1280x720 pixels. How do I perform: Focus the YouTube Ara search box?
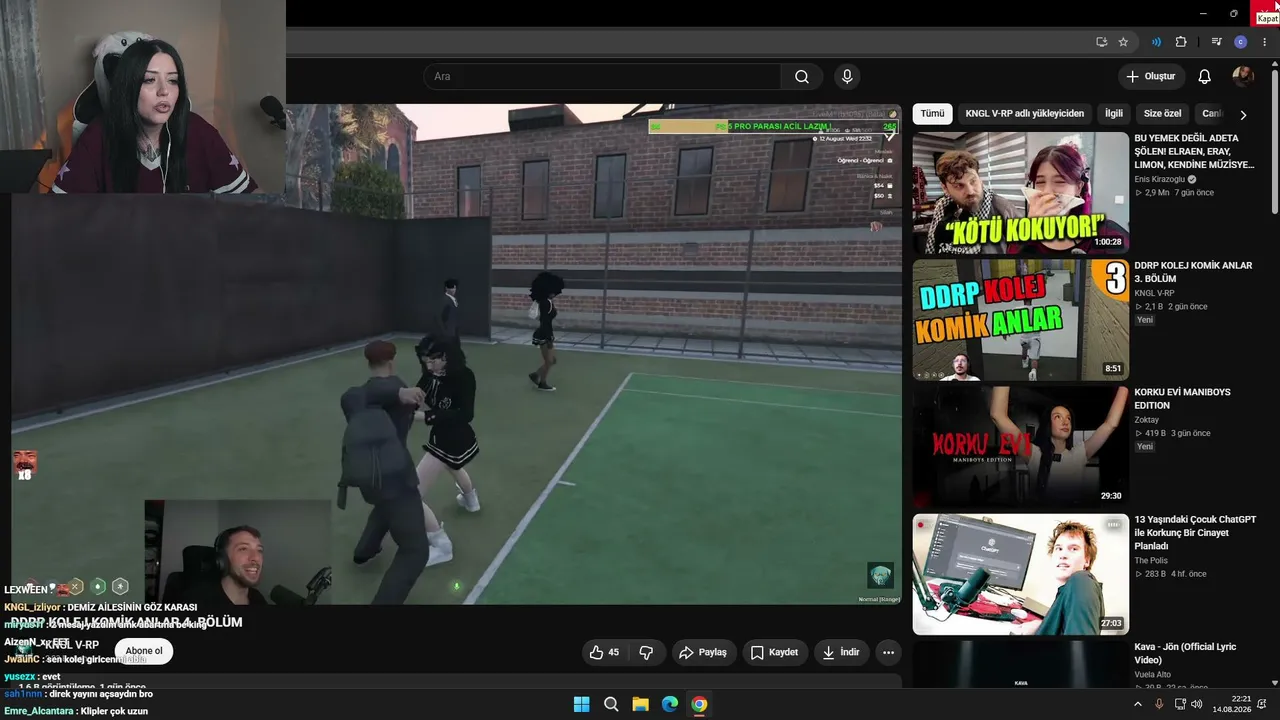602,77
